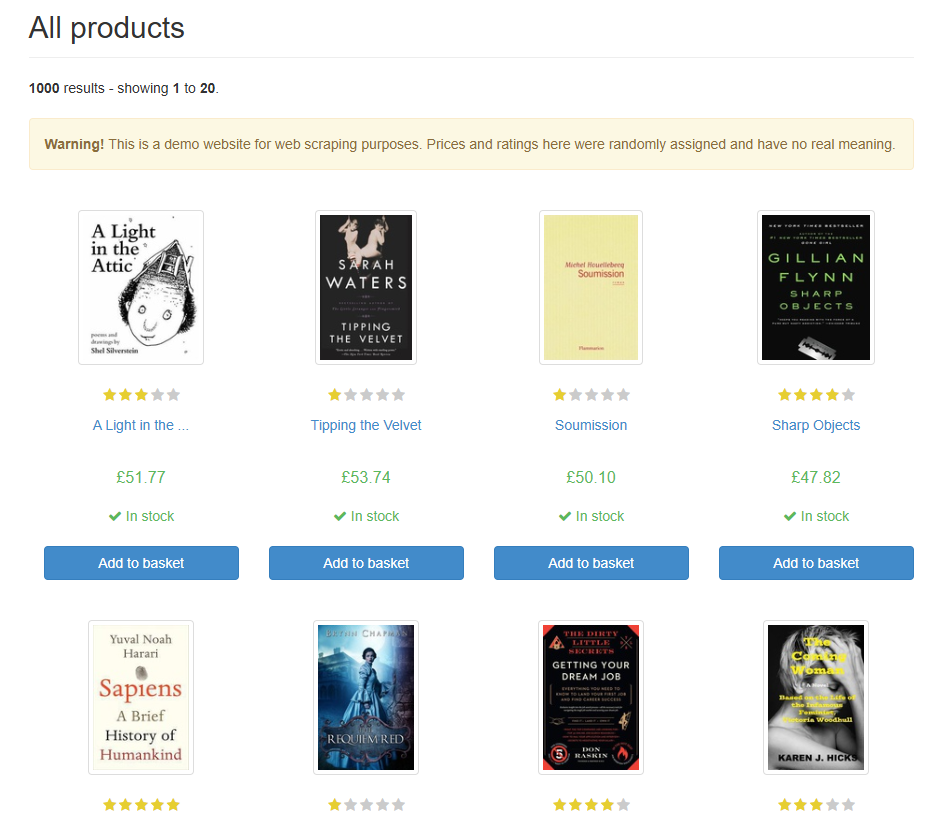Viewport: 936px width, 817px height.
Task: Add Soumission to basket
Action: coord(591,563)
